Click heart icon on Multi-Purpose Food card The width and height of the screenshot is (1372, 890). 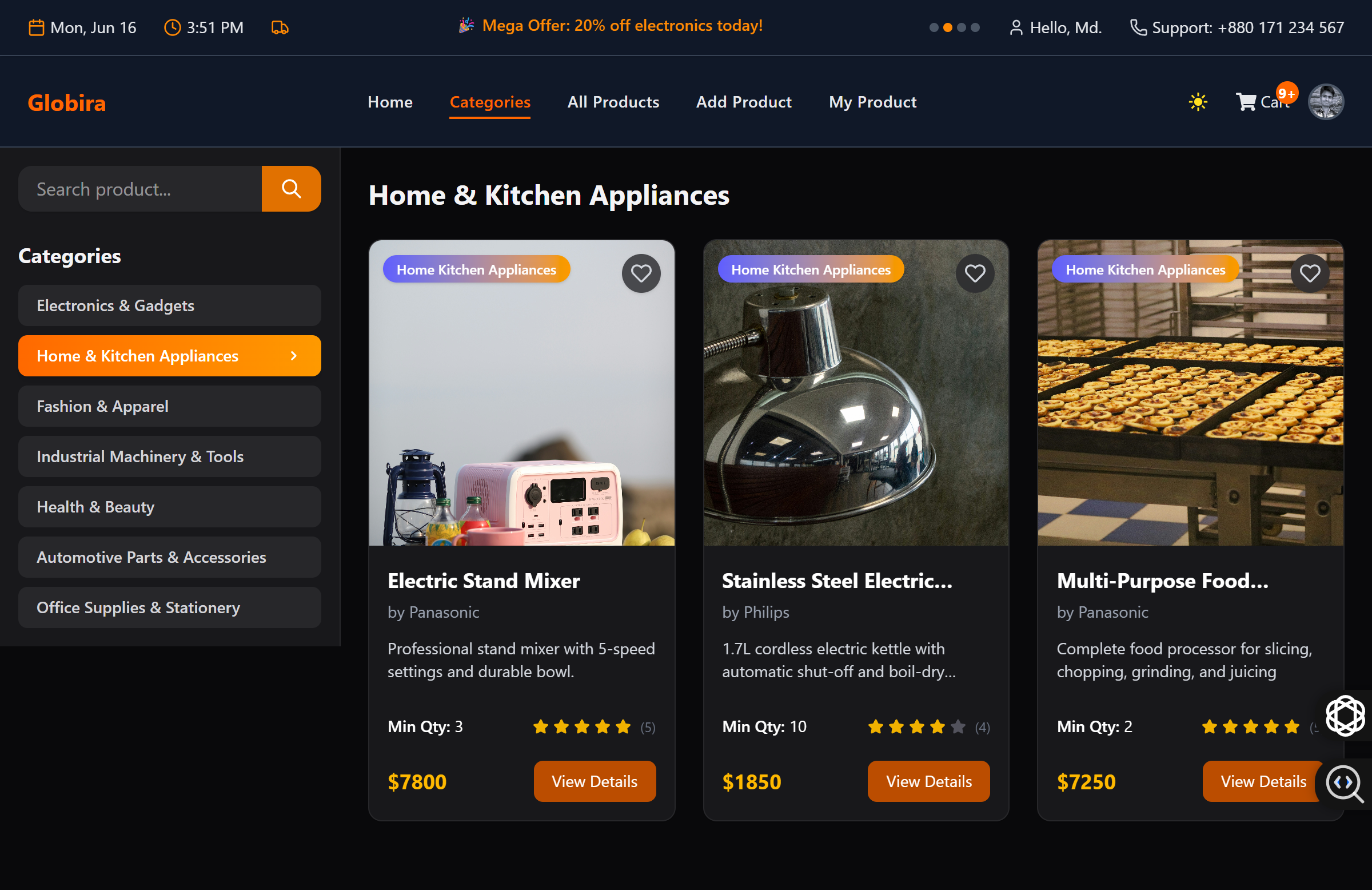(1310, 273)
